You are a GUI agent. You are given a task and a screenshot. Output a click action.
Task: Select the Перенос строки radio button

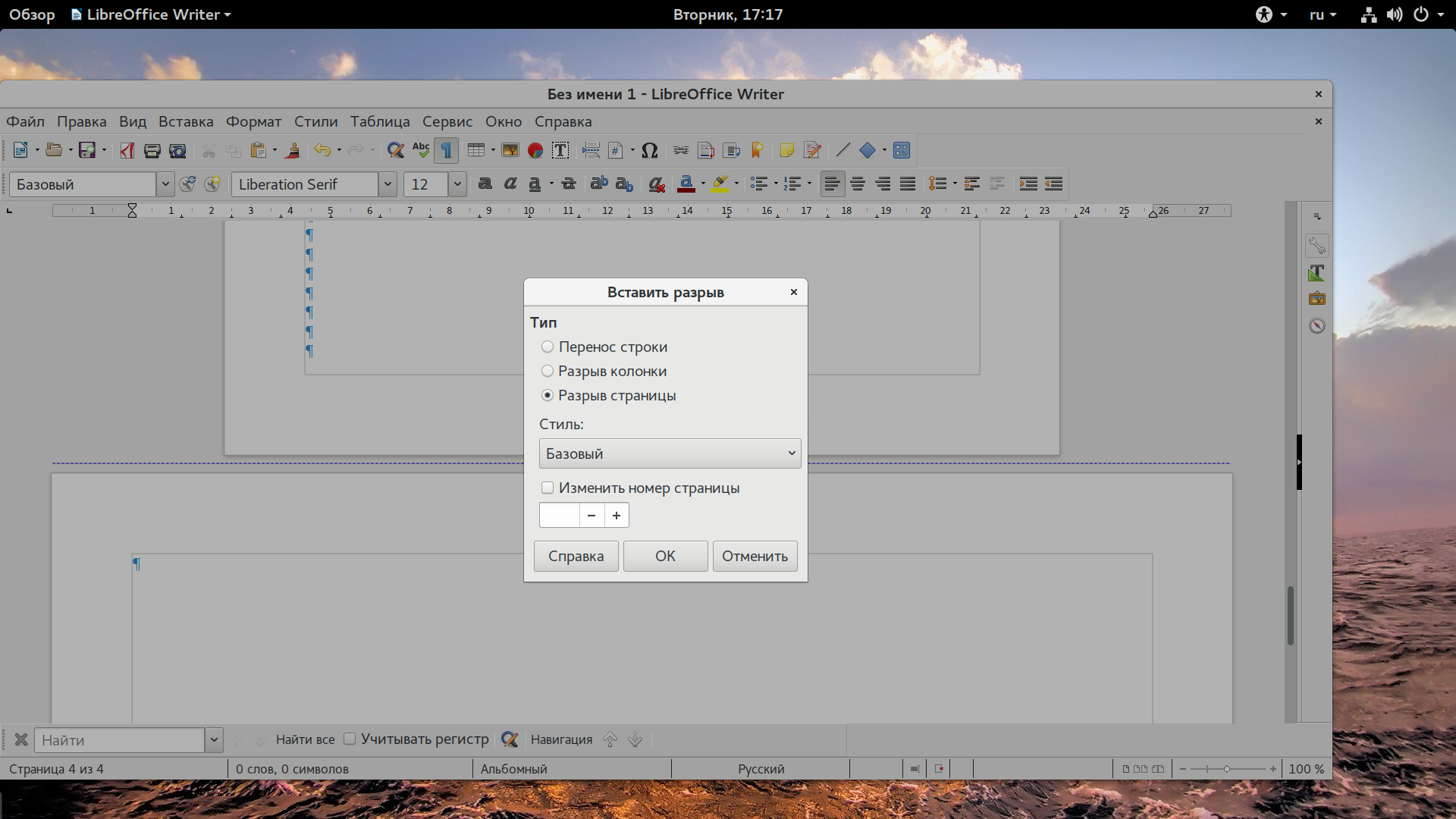tap(548, 347)
